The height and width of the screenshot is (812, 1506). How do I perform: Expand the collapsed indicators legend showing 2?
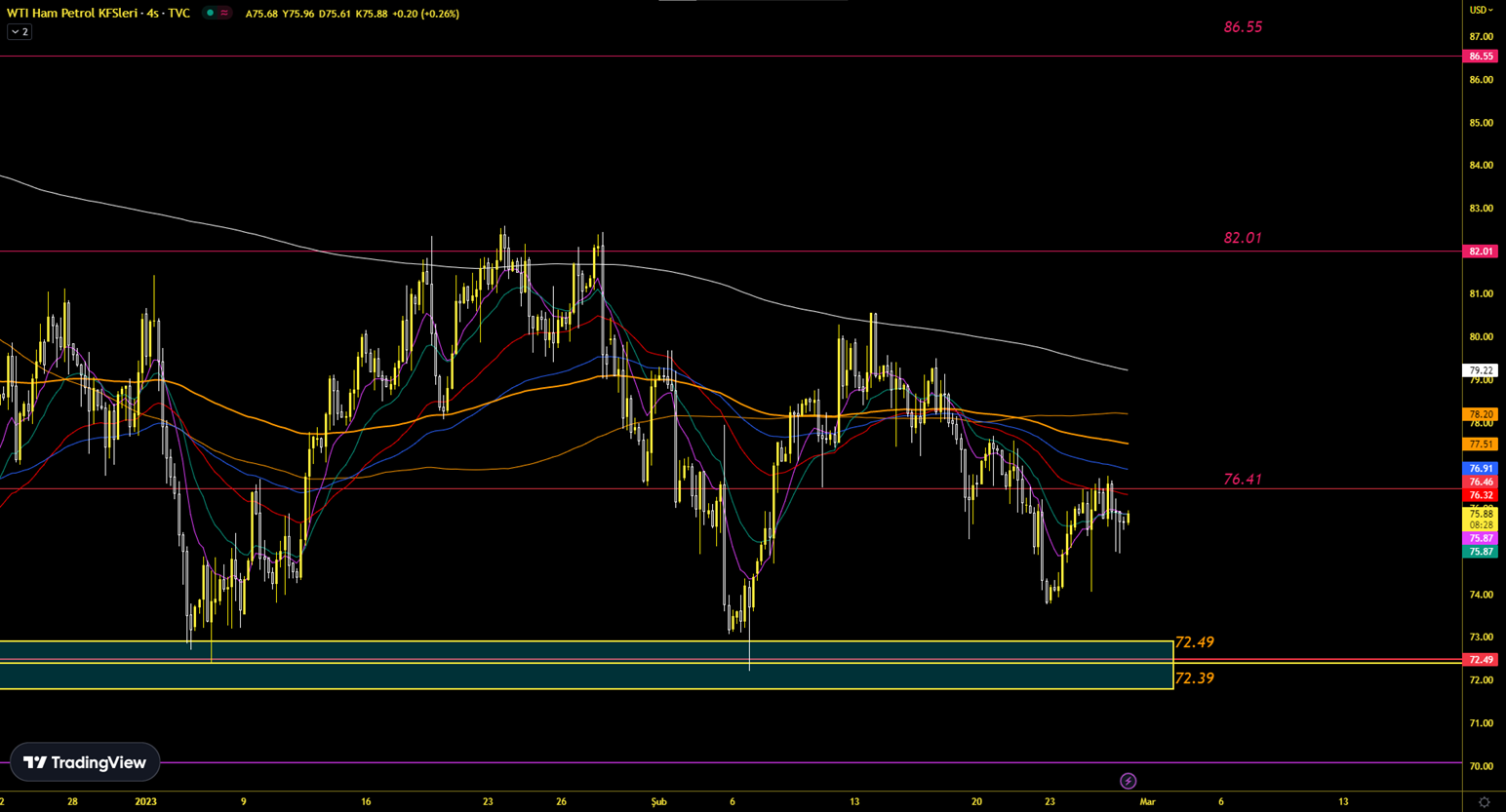pyautogui.click(x=20, y=32)
